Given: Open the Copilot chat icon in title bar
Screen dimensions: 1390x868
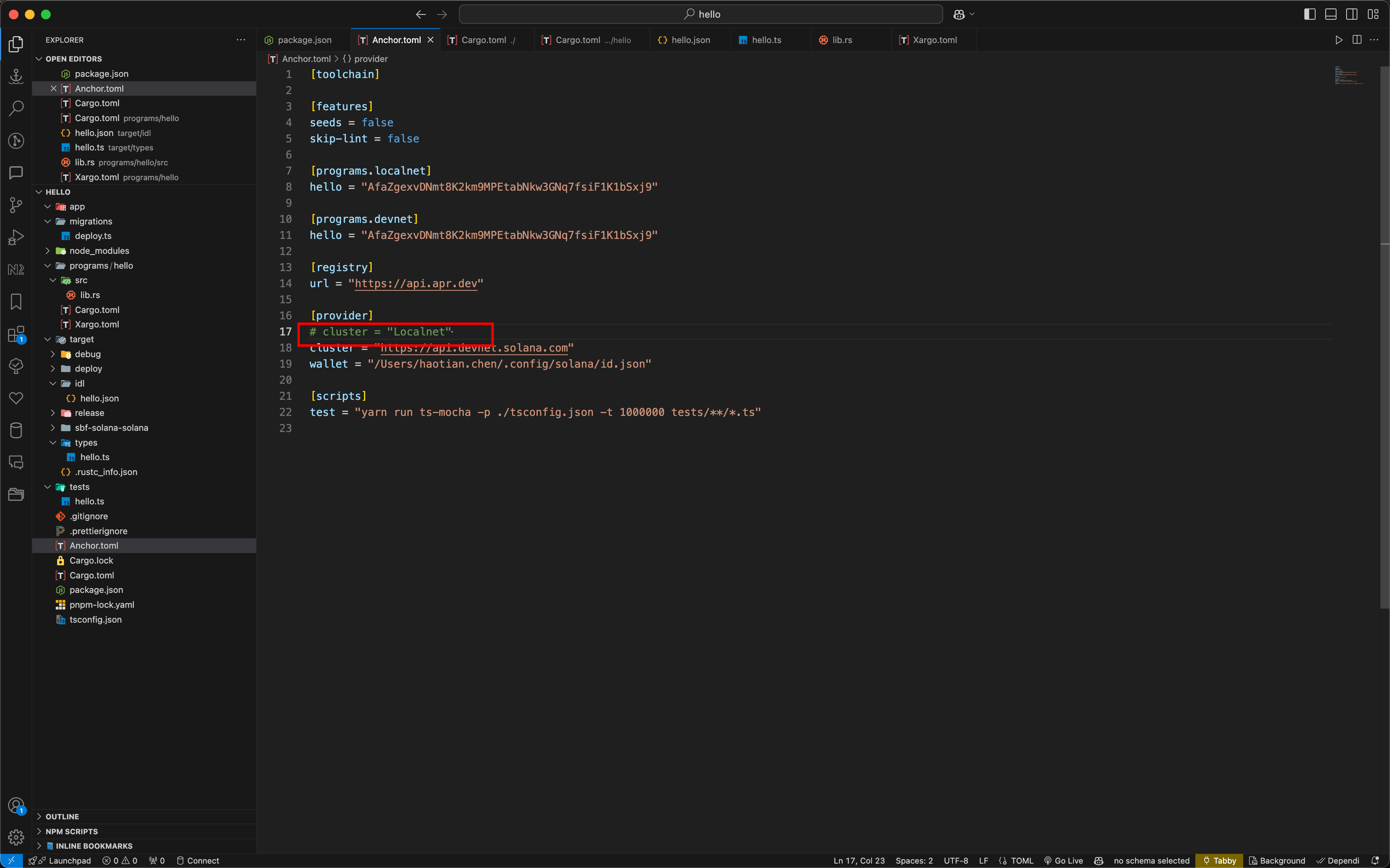Looking at the screenshot, I should pos(959,14).
